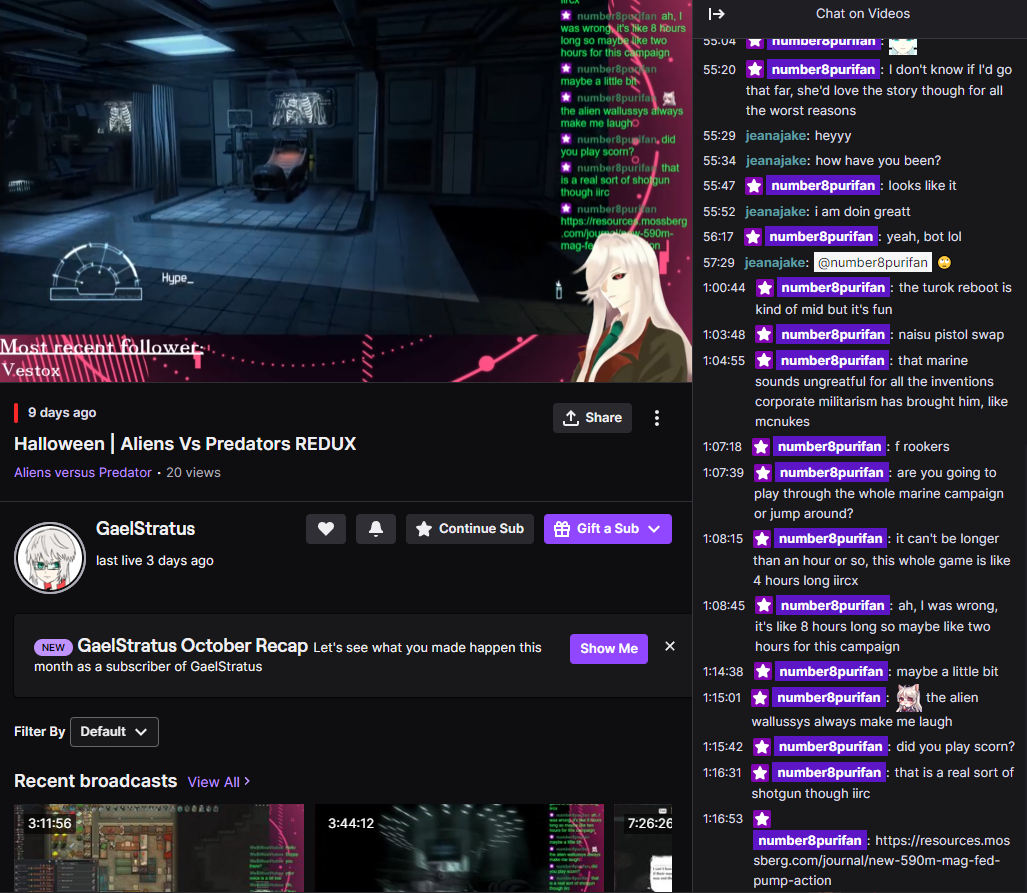Click the subscriber star badge at 55:20
The image size is (1027, 893).
(755, 69)
